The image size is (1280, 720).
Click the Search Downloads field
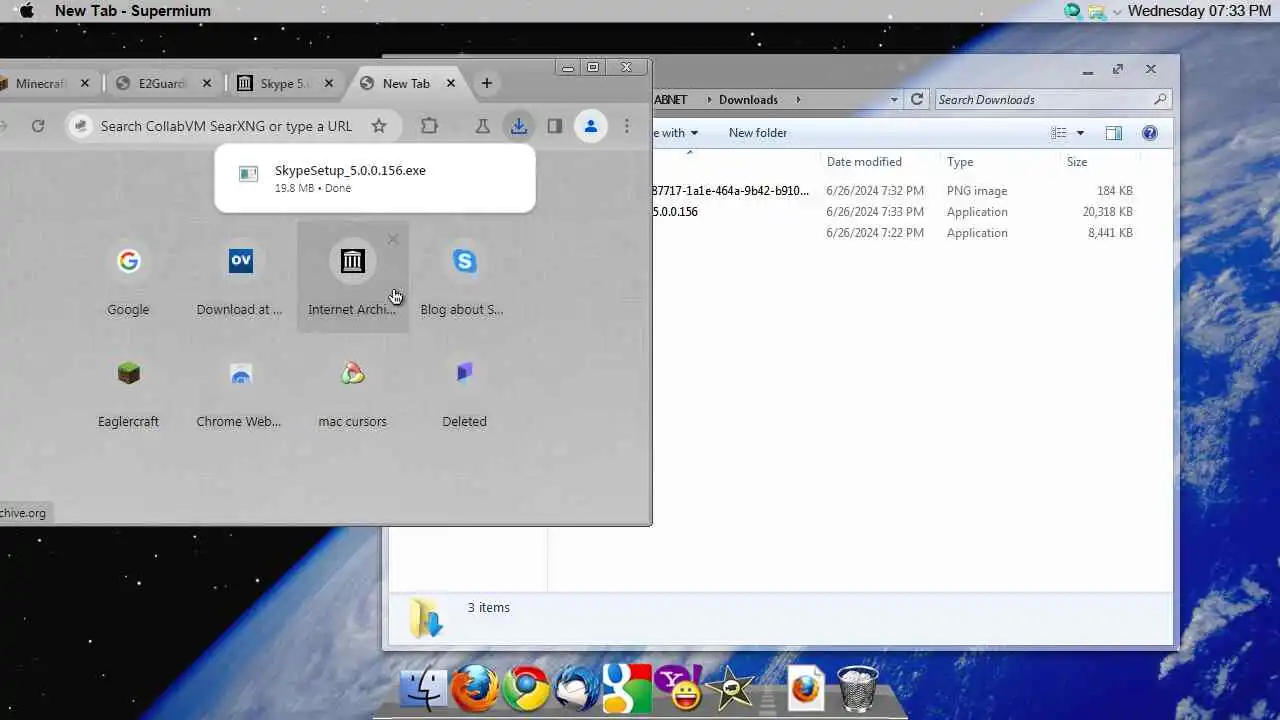point(1052,99)
